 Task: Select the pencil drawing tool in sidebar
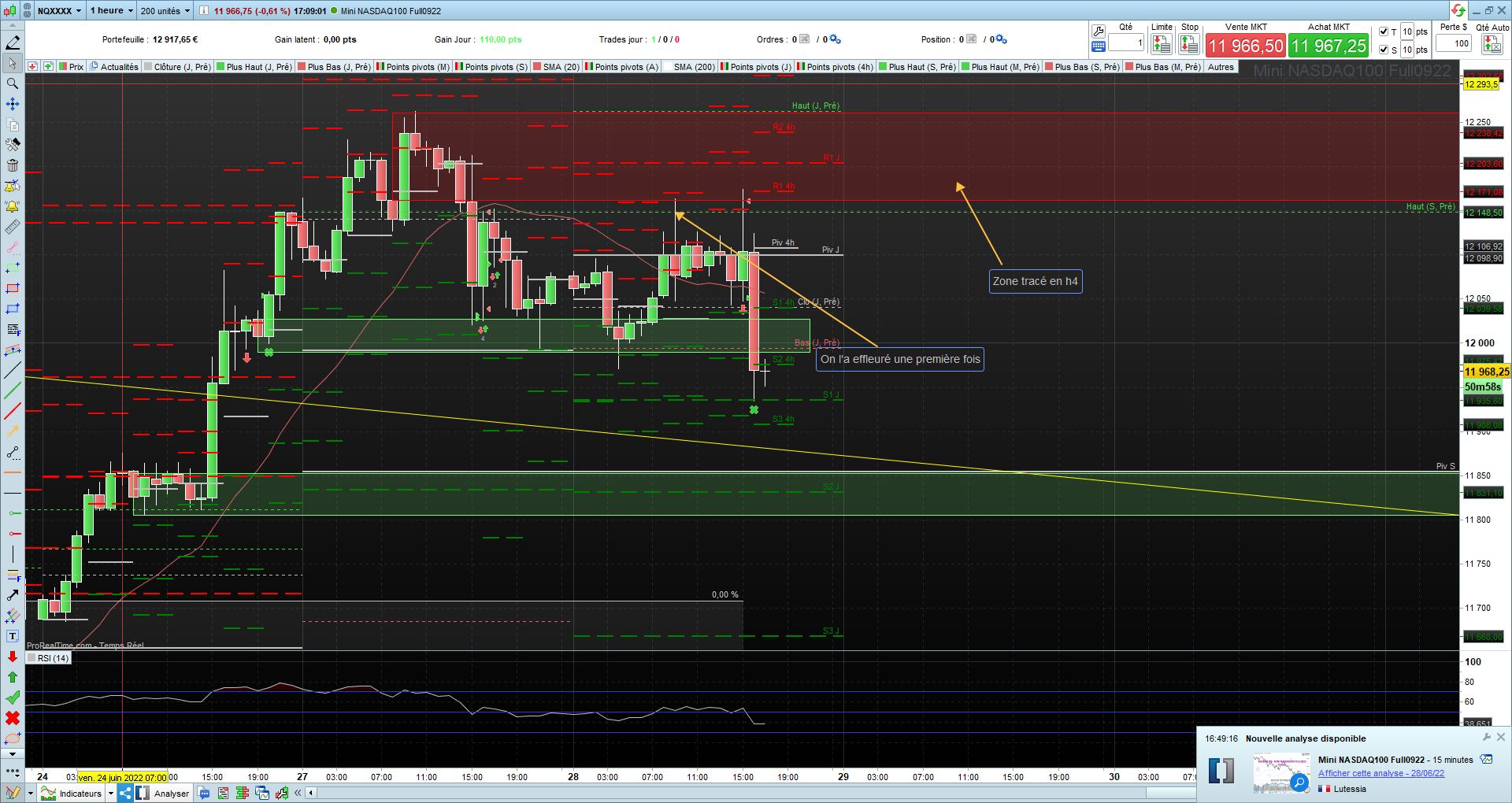12,43
